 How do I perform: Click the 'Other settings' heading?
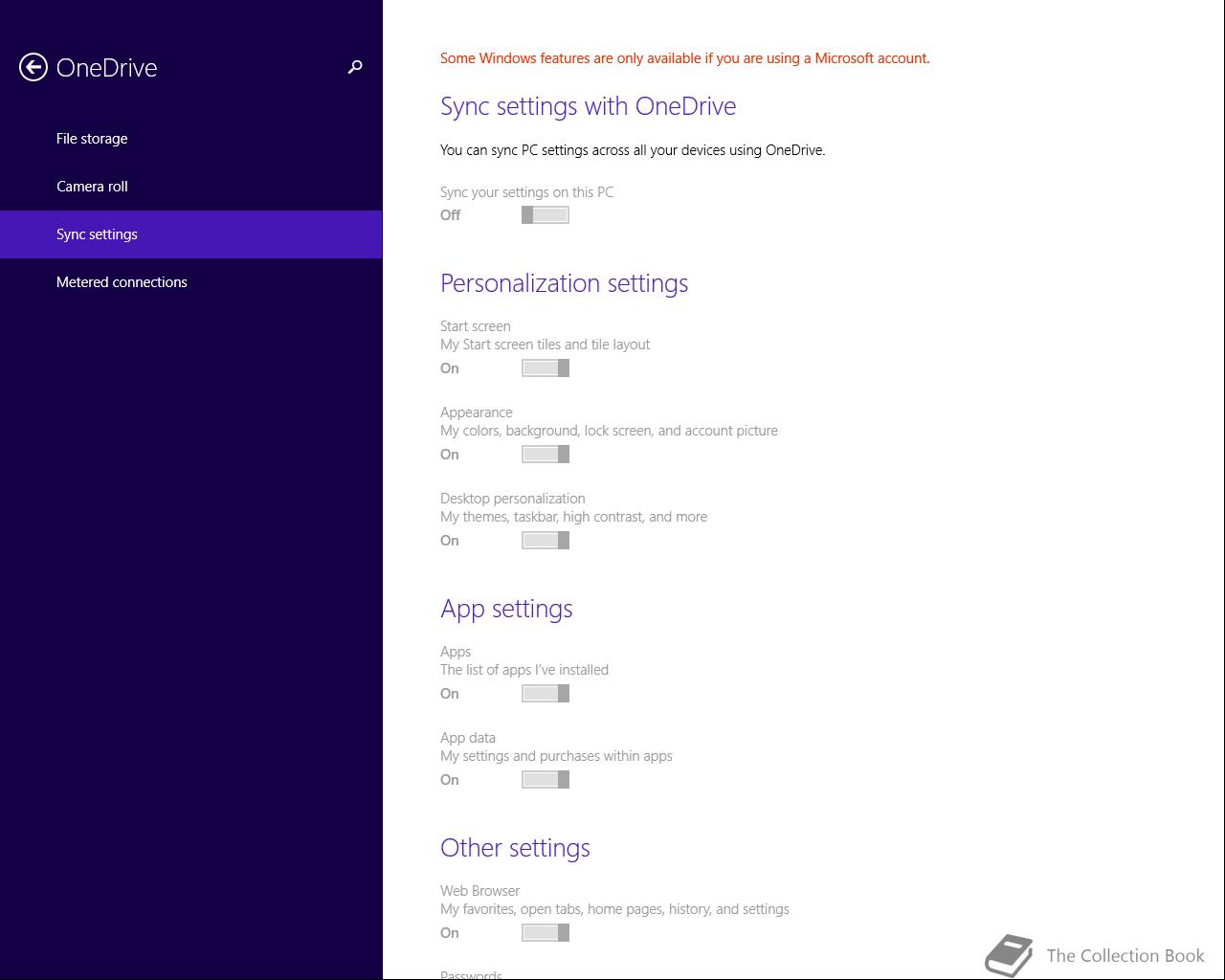point(515,848)
